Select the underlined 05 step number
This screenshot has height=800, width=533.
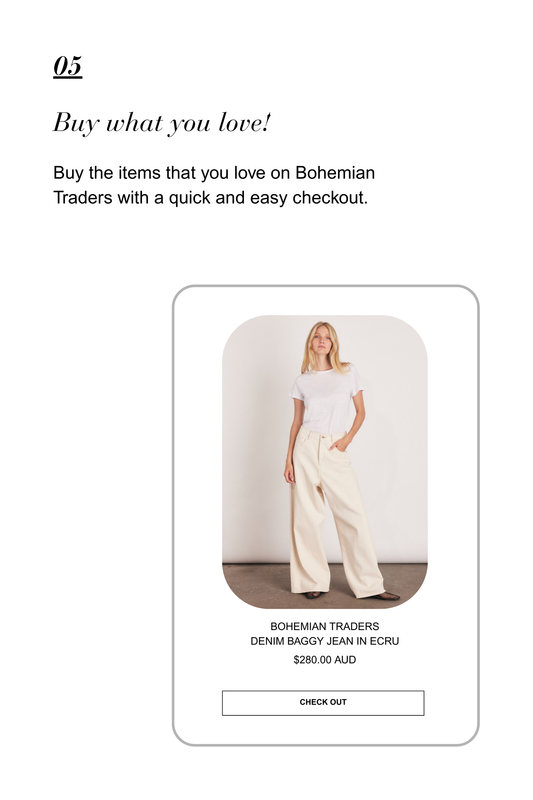pos(68,66)
